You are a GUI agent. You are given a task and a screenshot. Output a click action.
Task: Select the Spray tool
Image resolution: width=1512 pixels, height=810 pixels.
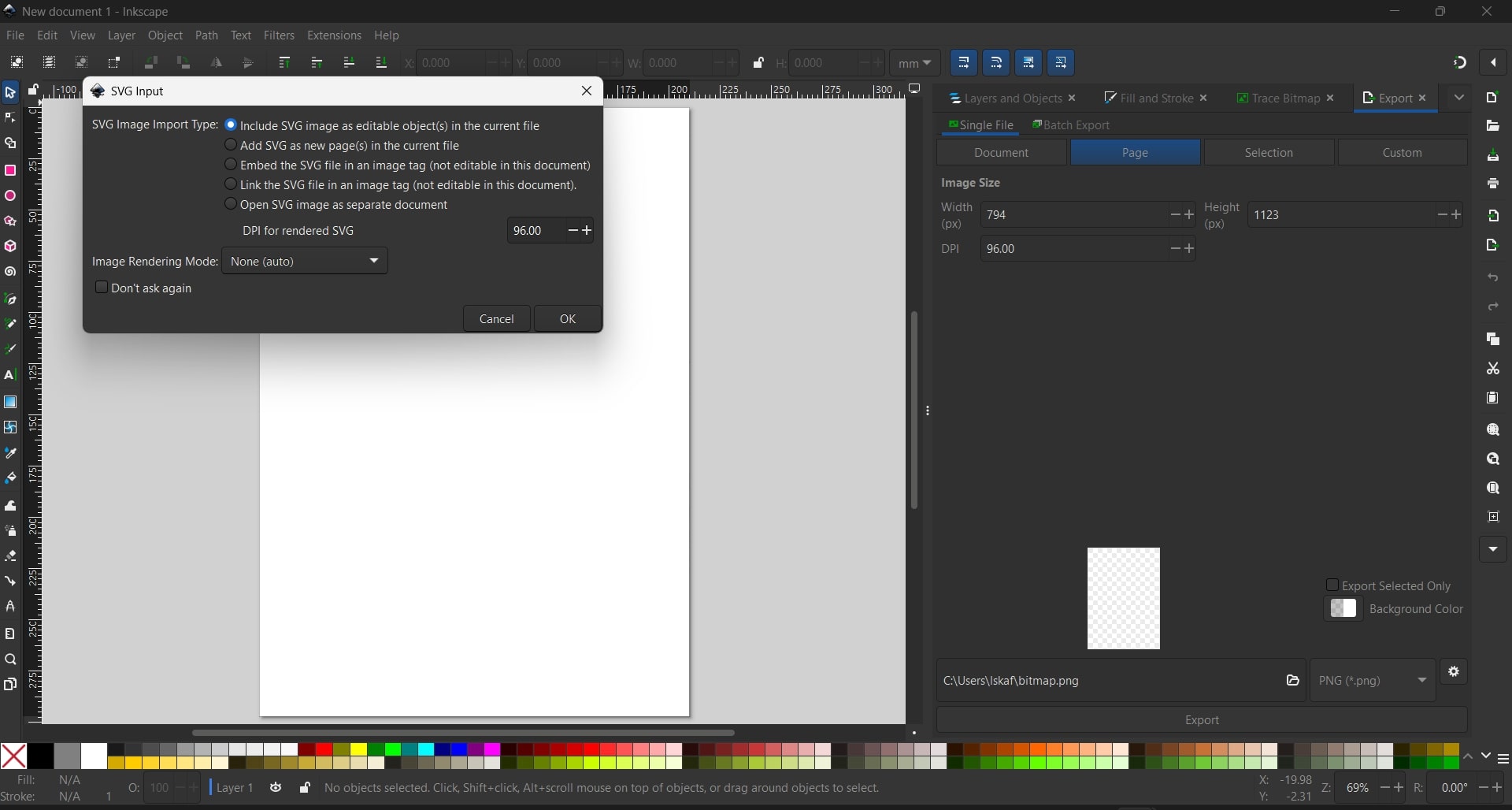[10, 530]
